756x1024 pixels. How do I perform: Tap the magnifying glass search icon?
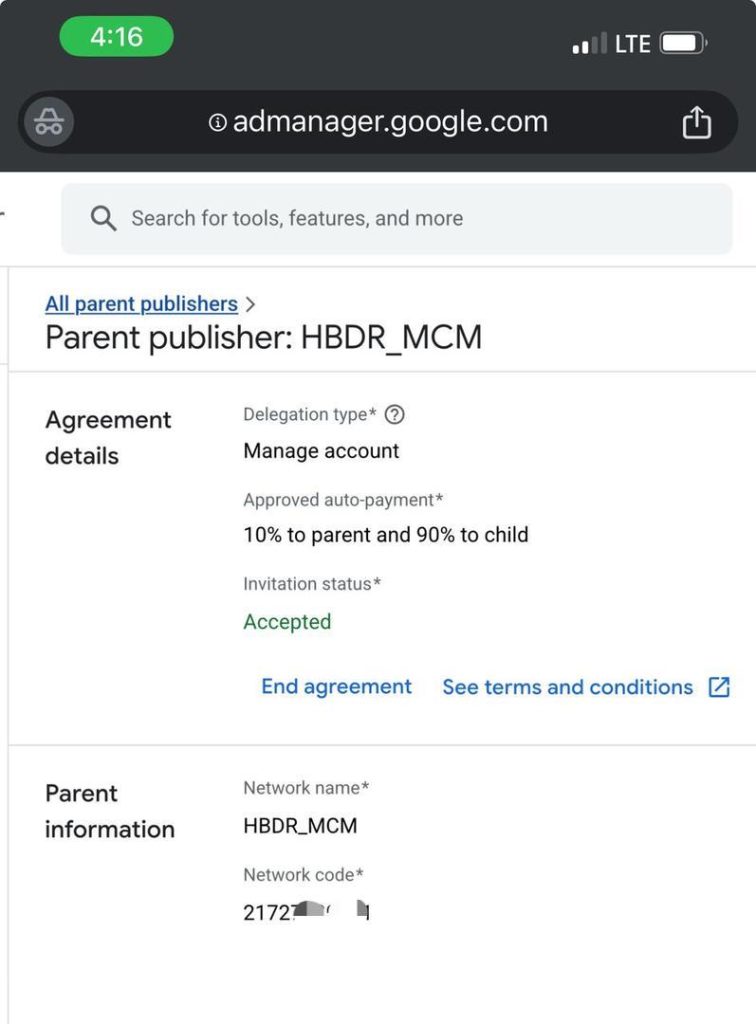click(103, 218)
